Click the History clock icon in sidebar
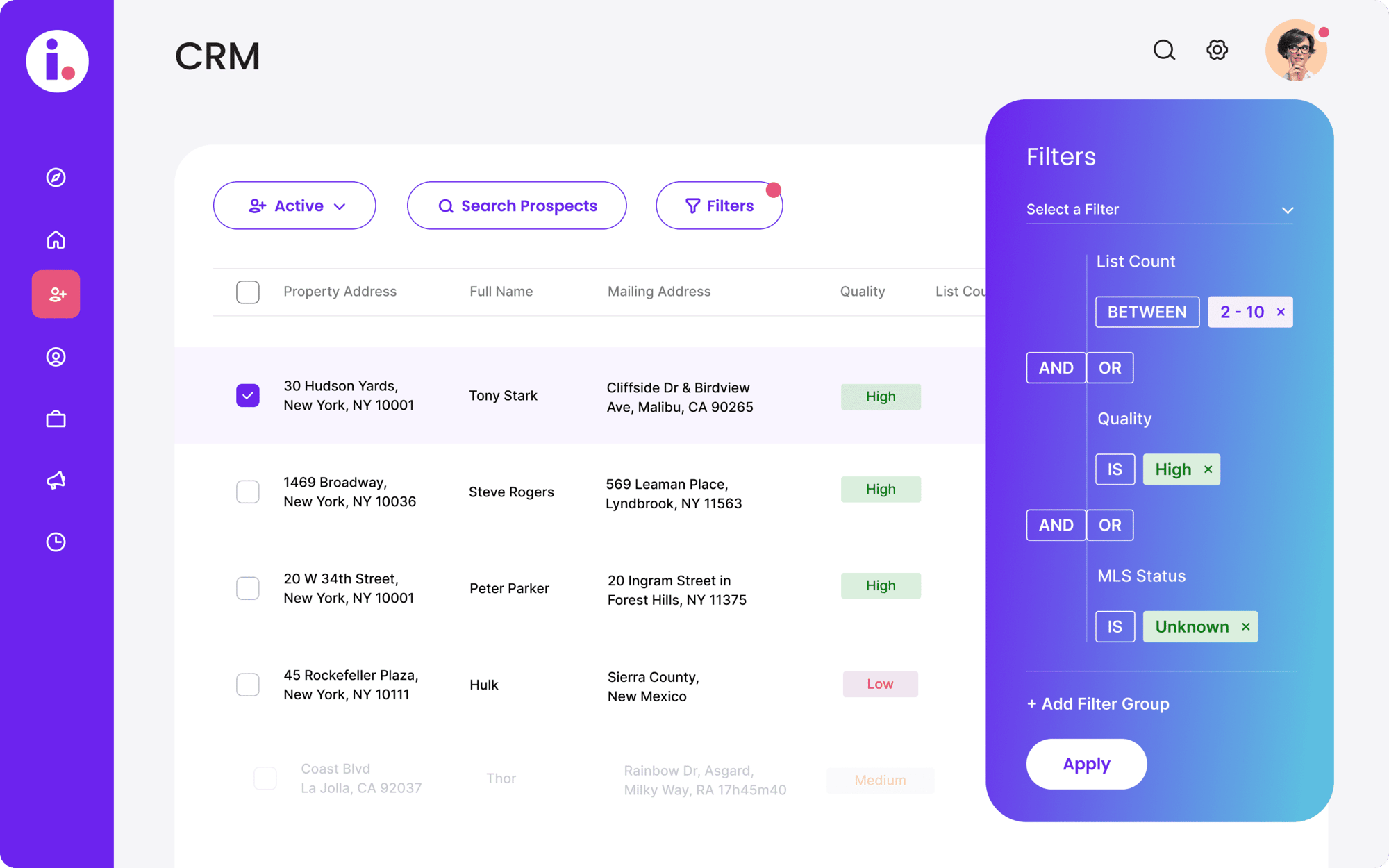The width and height of the screenshot is (1389, 868). point(57,540)
